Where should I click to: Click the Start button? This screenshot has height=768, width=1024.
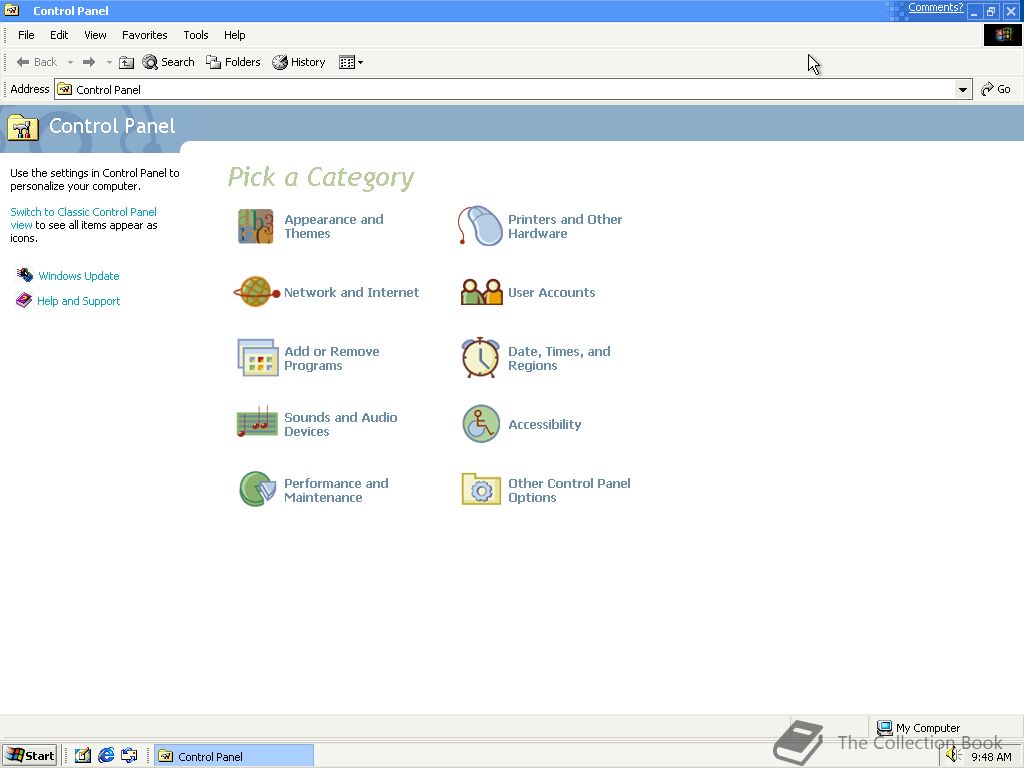pyautogui.click(x=29, y=756)
